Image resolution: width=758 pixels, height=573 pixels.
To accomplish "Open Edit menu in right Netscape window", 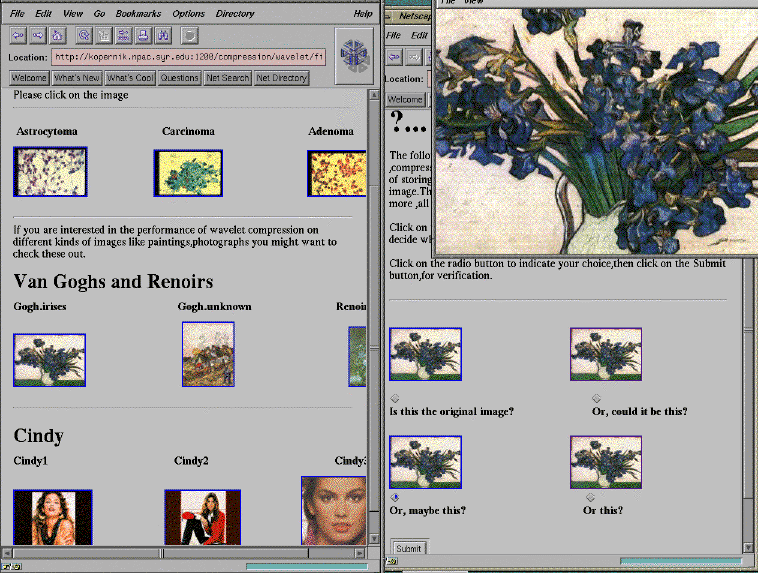I will click(419, 35).
